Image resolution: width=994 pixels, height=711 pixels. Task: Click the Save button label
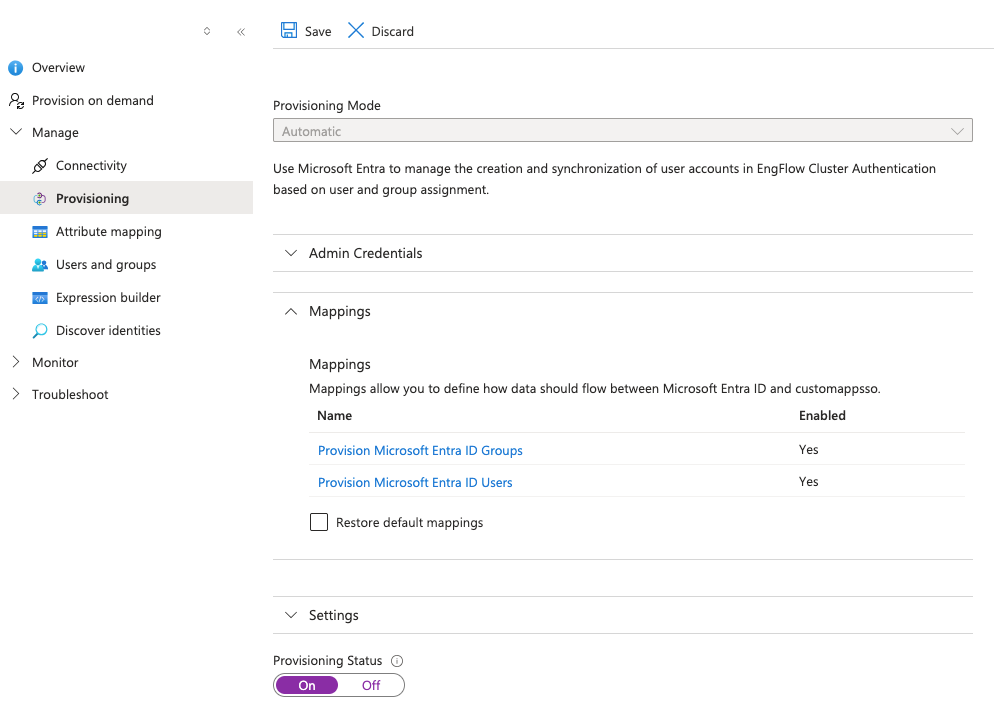pyautogui.click(x=318, y=32)
